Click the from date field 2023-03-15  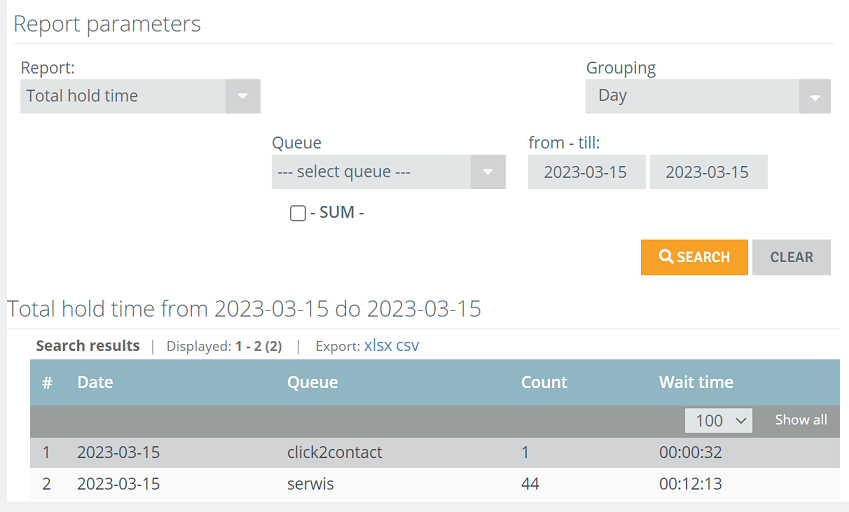(x=586, y=172)
